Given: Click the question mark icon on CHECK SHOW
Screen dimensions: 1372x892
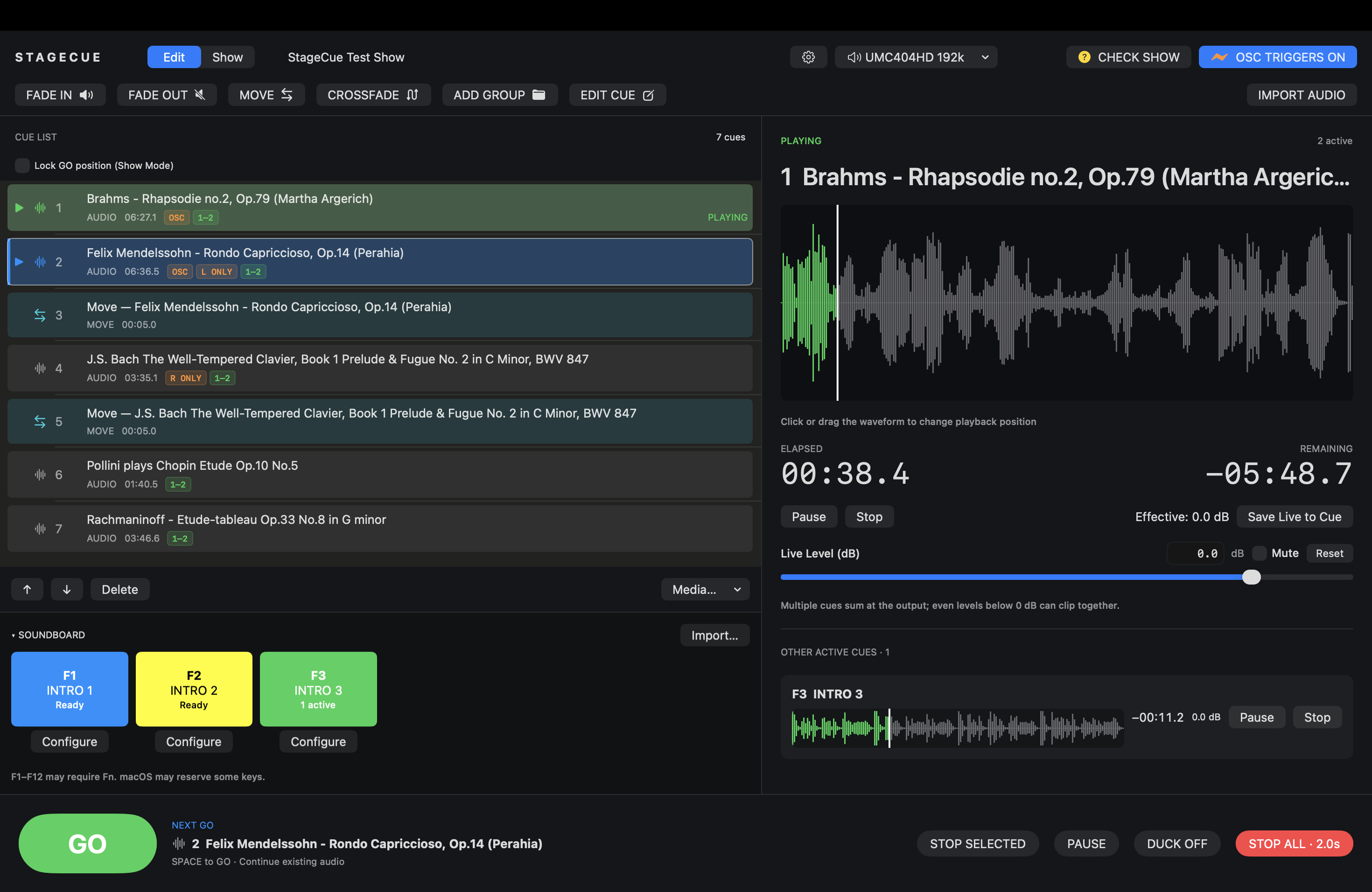Looking at the screenshot, I should [x=1084, y=57].
